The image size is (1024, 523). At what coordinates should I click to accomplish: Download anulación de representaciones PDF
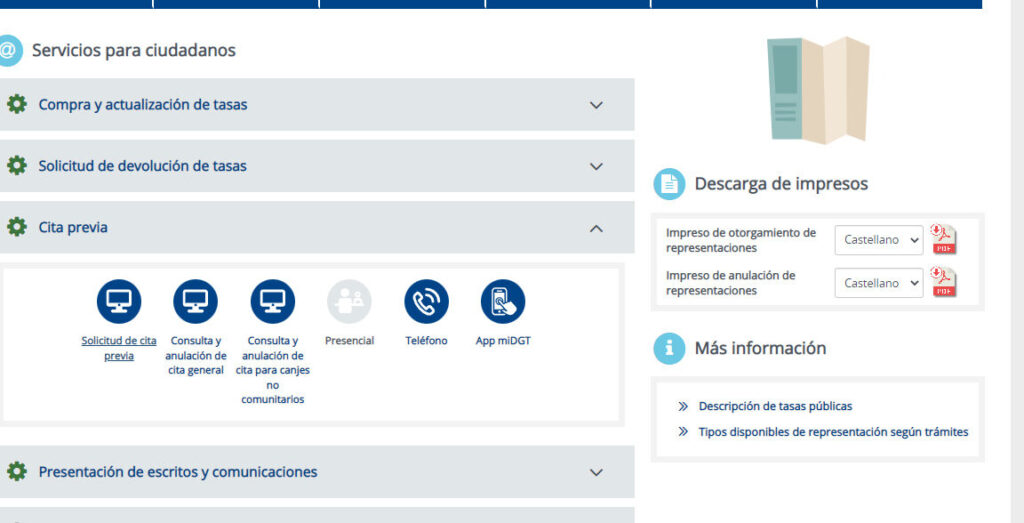tap(944, 283)
